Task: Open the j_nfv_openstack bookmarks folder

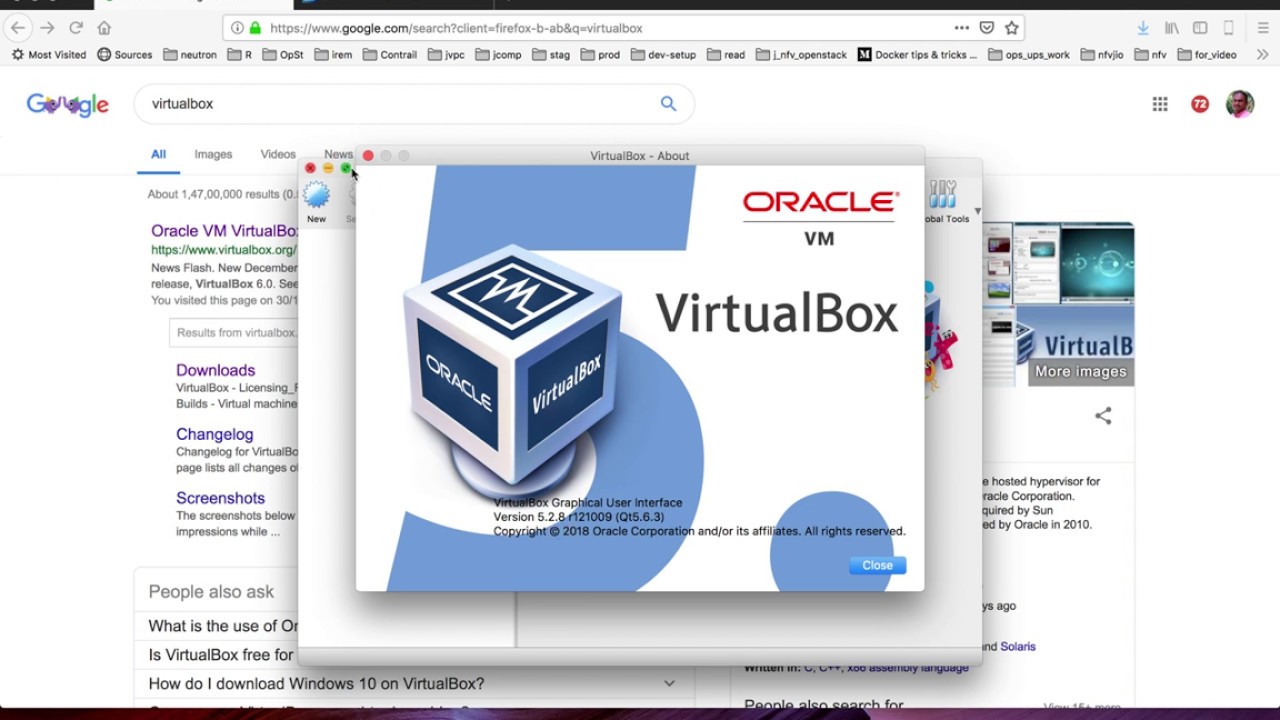Action: click(x=801, y=55)
